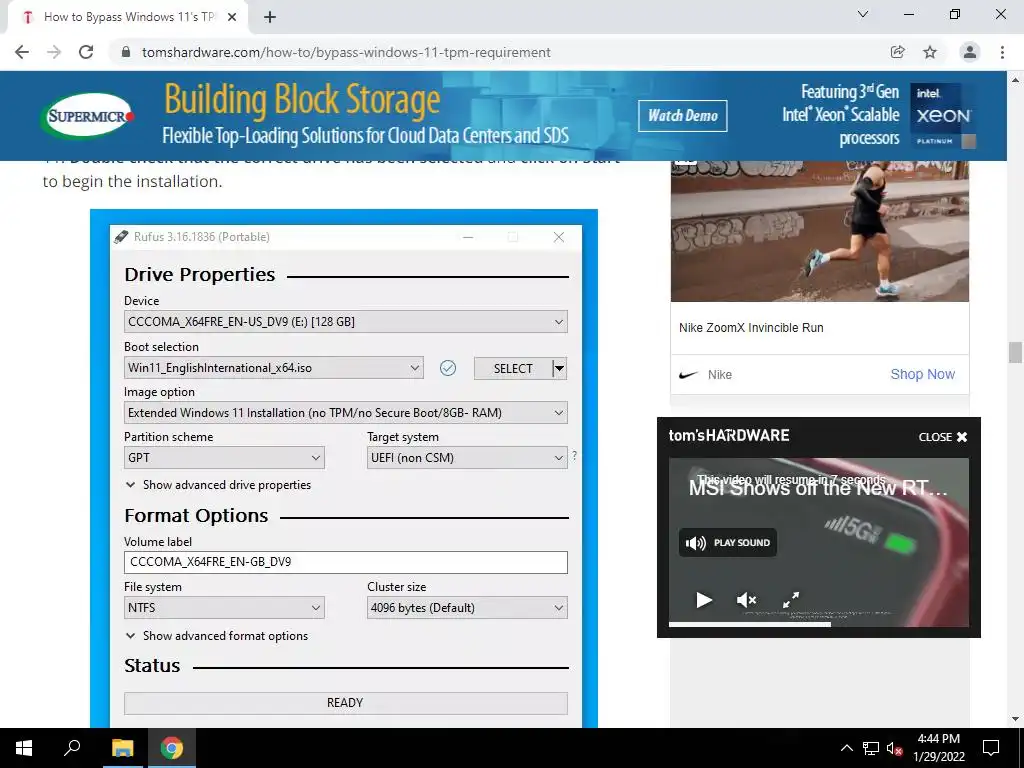Viewport: 1024px width, 768px height.
Task: Expand the video to fullscreen
Action: pos(791,600)
